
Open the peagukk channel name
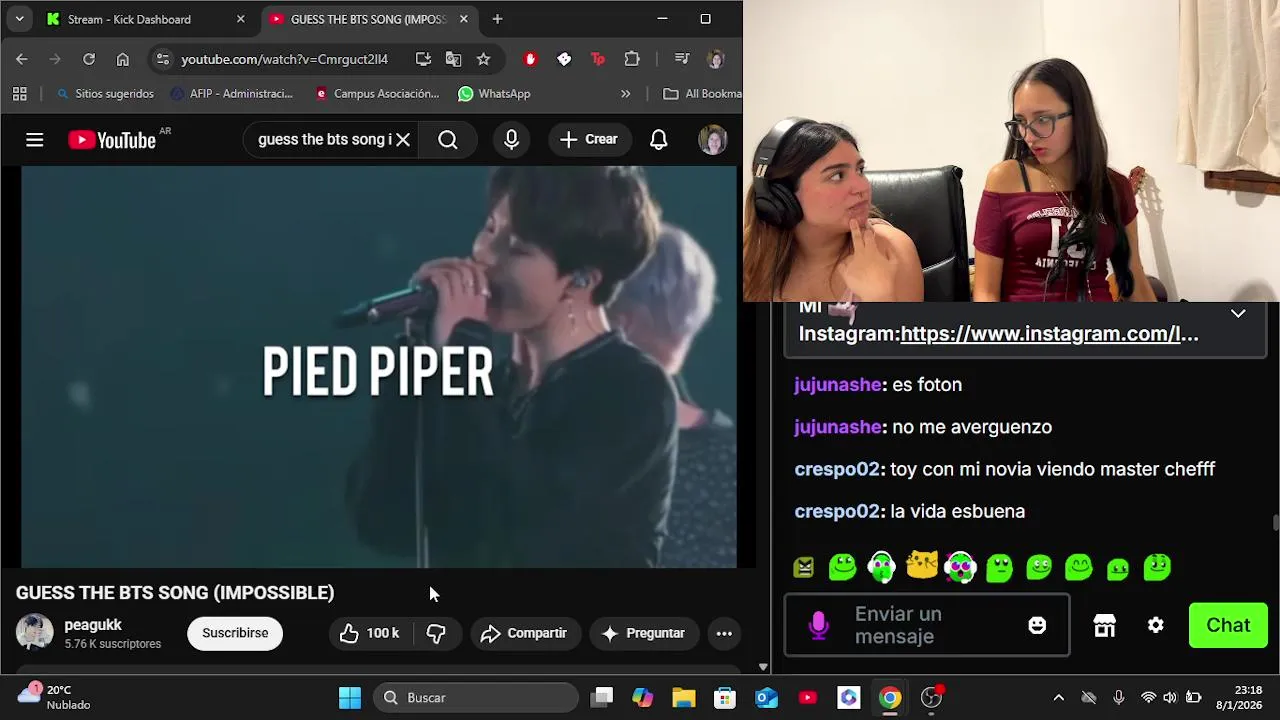[93, 625]
